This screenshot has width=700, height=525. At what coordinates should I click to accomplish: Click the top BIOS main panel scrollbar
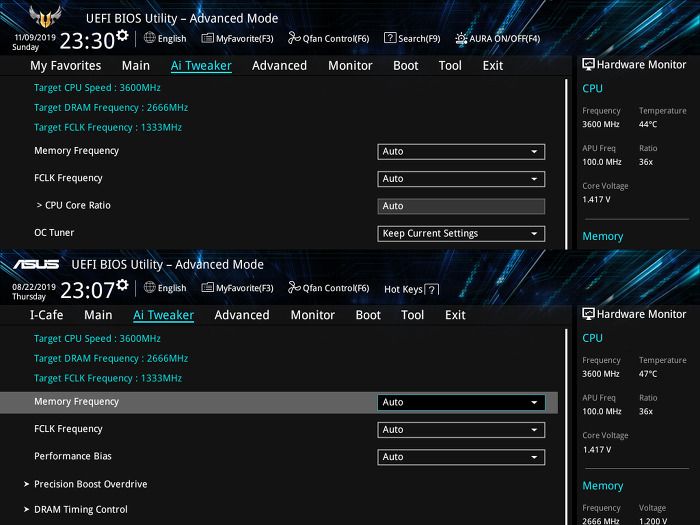coord(566,164)
